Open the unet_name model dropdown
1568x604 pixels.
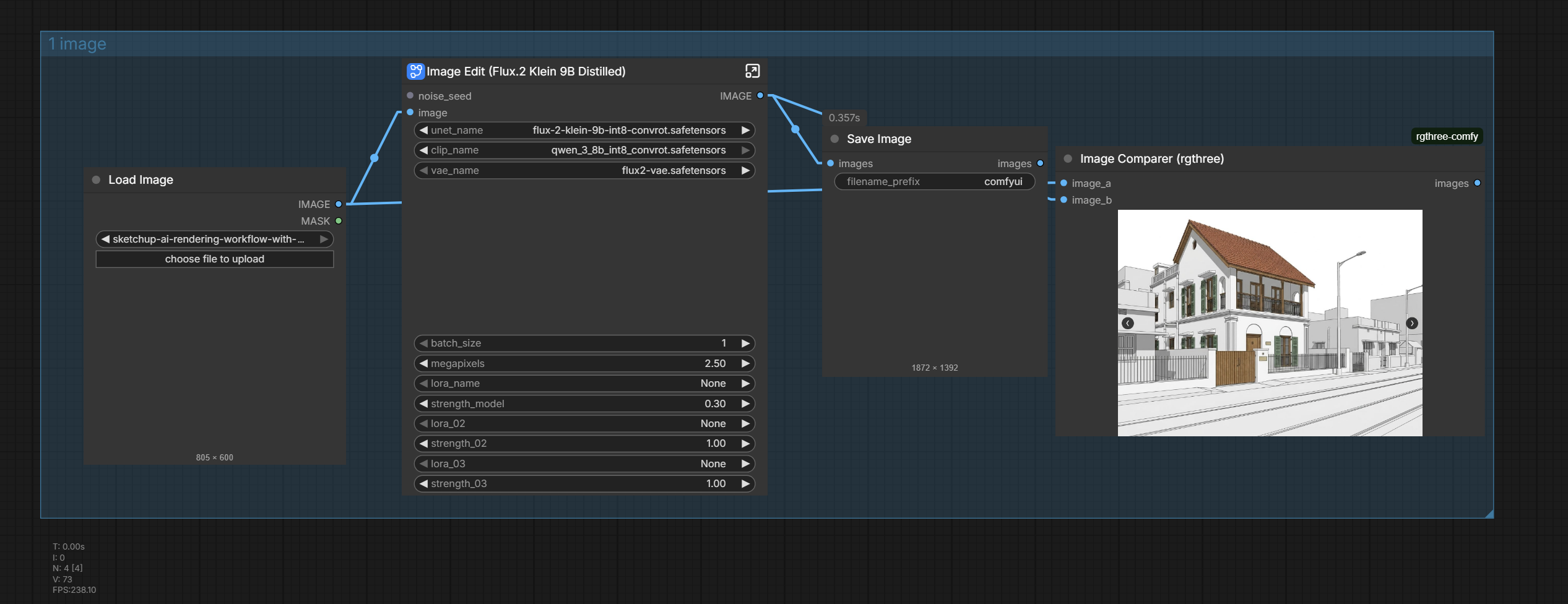click(584, 131)
